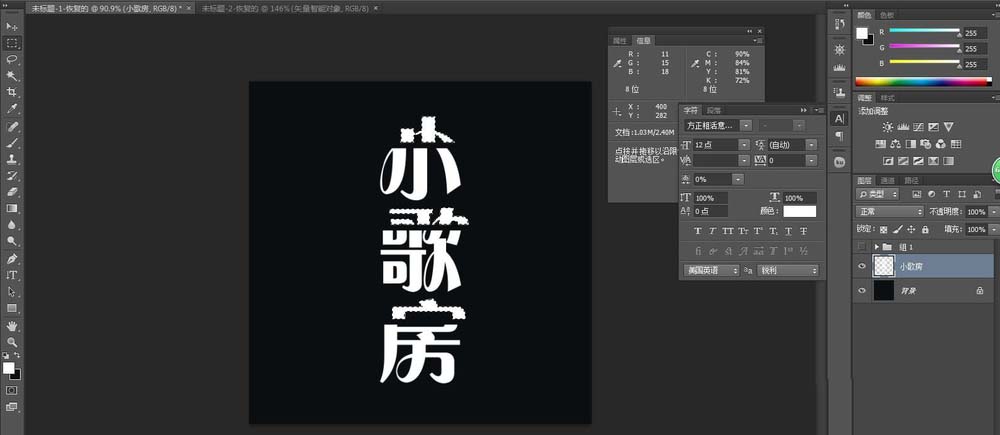Select the Horizontal Type tool
Screen dimensions: 1000x435
[x=13, y=274]
